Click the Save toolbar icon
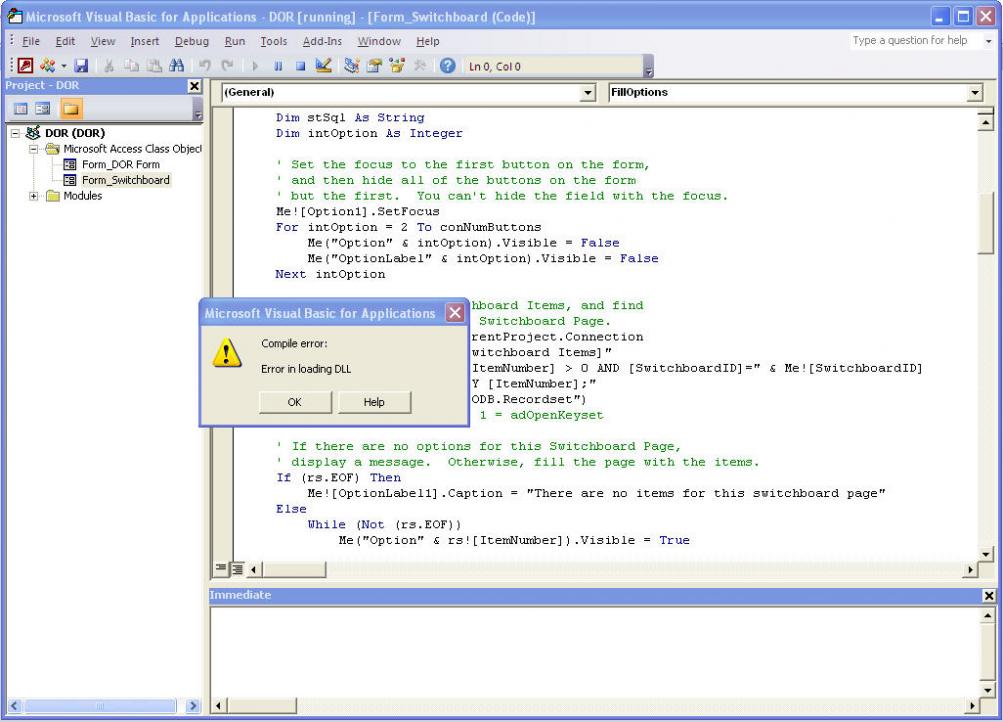This screenshot has height=722, width=1003. tap(81, 65)
